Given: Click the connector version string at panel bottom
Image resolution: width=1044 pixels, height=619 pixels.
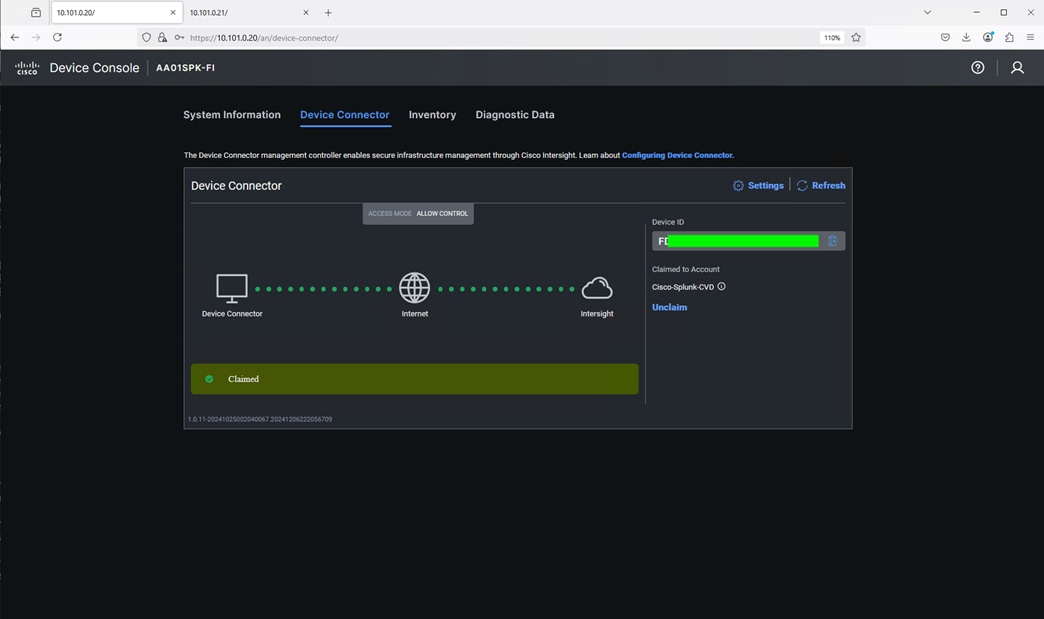Looking at the screenshot, I should point(260,419).
